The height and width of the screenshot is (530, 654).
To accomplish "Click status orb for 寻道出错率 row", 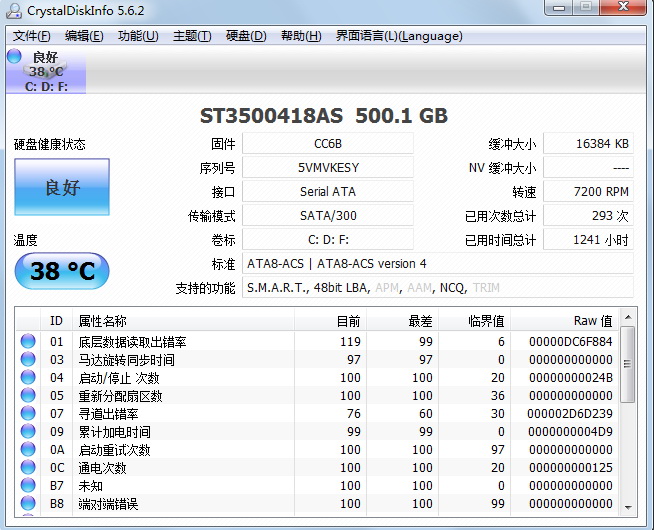I will coord(28,413).
